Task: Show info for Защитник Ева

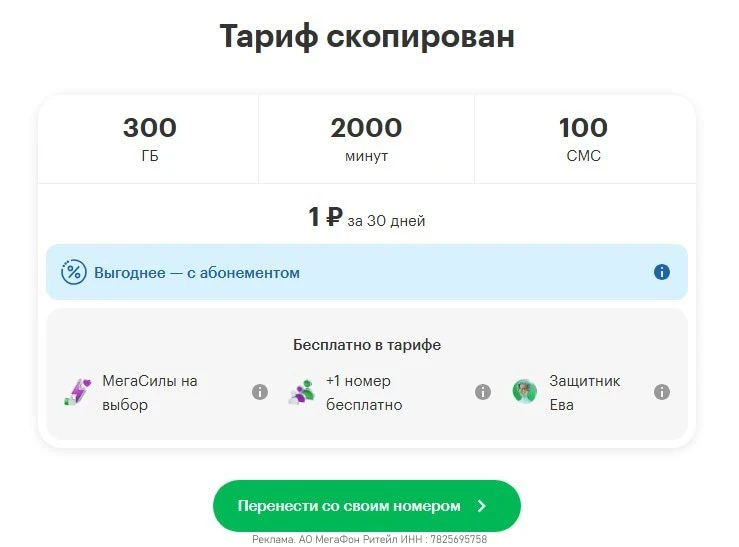Action: pos(661,392)
